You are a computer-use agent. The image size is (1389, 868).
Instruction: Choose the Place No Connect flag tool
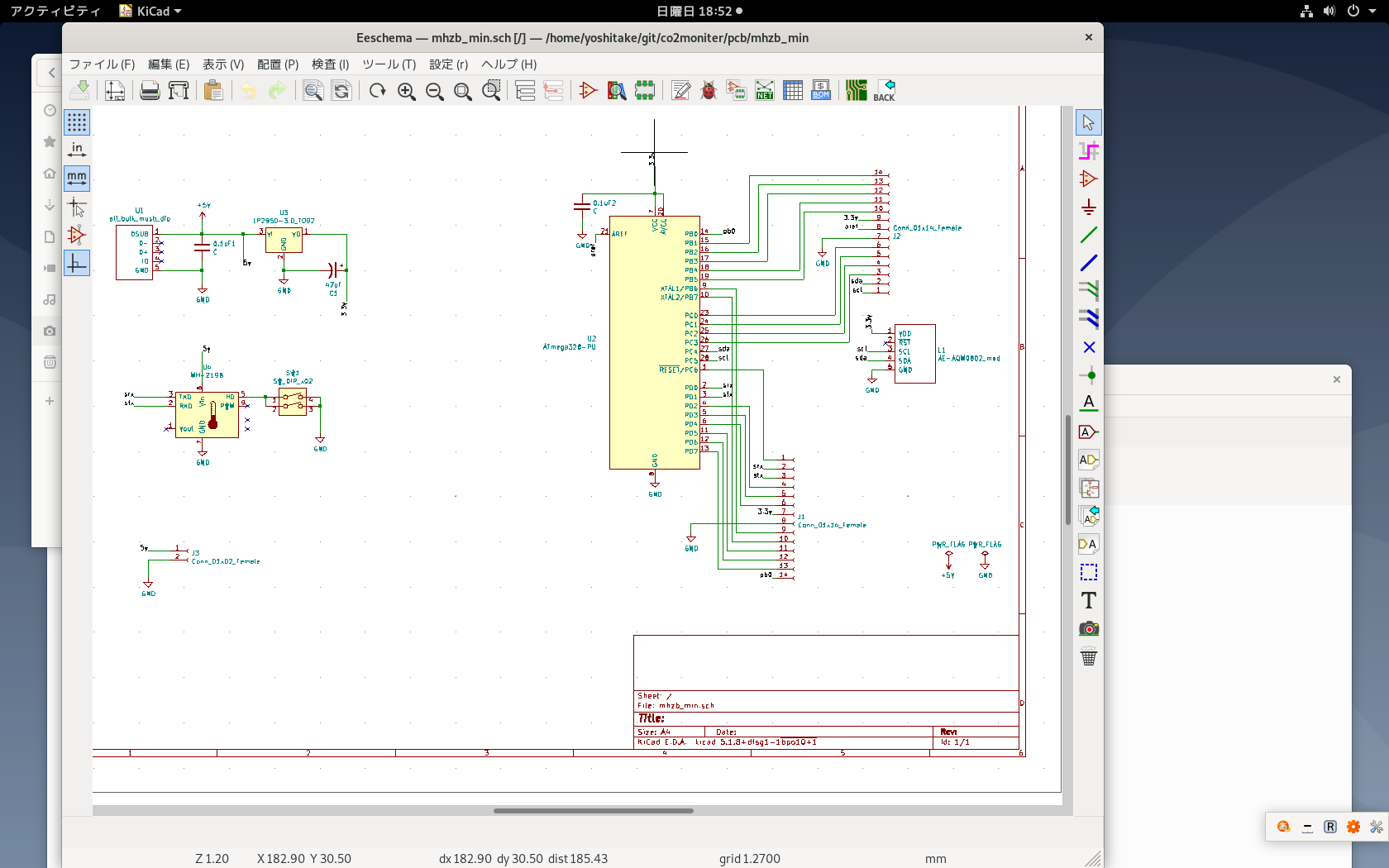click(1089, 347)
